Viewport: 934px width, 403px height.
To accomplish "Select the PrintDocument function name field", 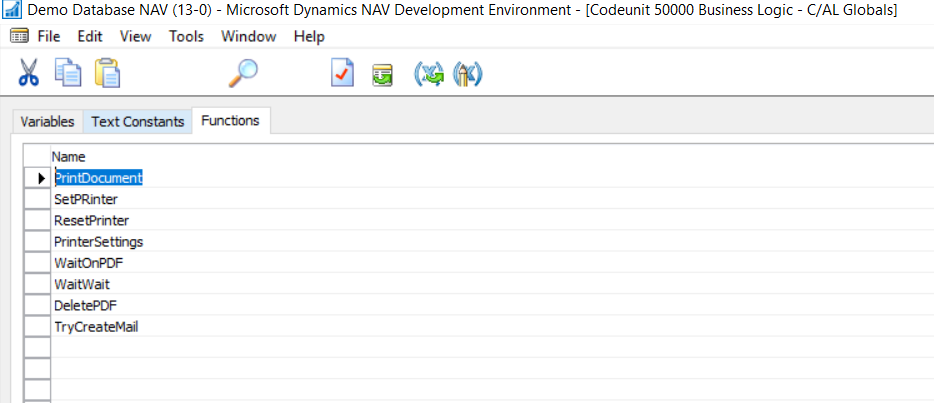I will (491, 177).
